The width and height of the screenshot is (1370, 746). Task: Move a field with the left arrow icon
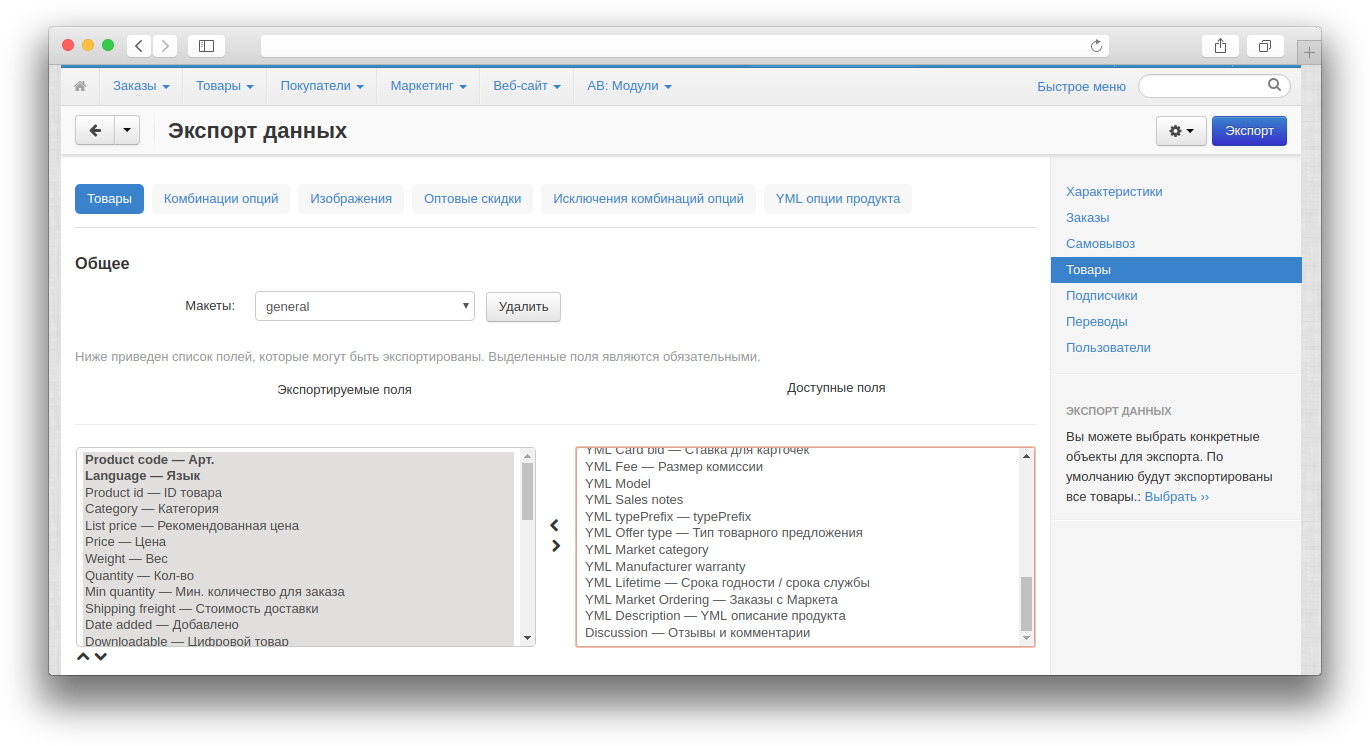[555, 525]
